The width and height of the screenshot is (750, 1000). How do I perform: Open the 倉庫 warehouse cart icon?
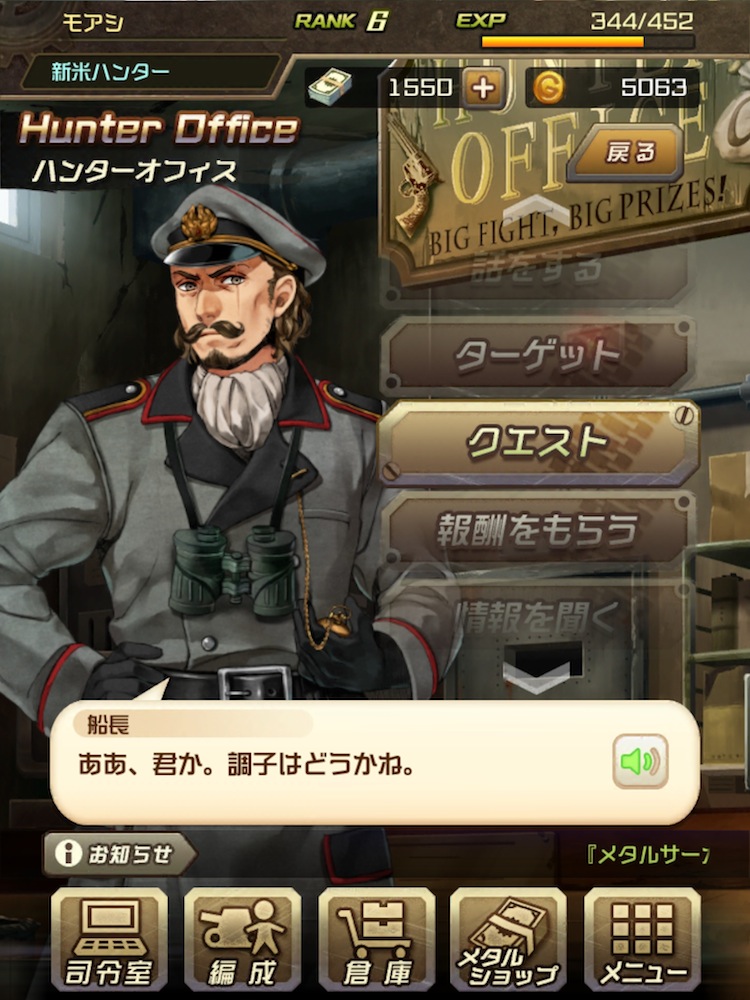pyautogui.click(x=376, y=939)
